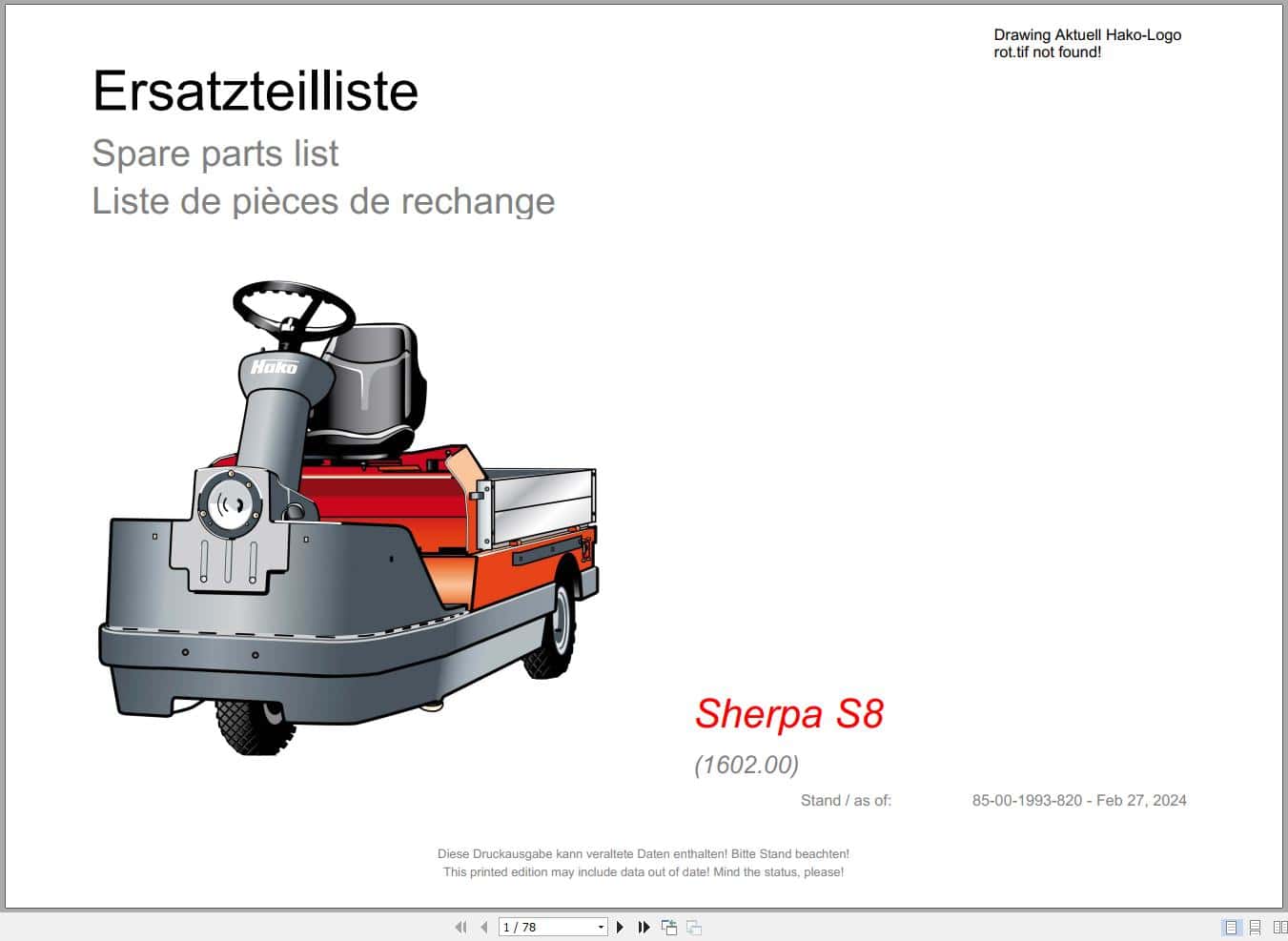Click the '(1602.00)' model number
Image resolution: width=1288 pixels, height=941 pixels.
point(746,765)
